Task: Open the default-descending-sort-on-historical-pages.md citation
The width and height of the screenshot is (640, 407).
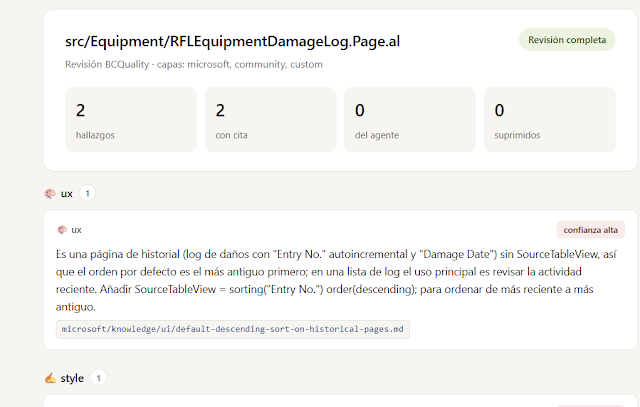Action: pos(233,329)
